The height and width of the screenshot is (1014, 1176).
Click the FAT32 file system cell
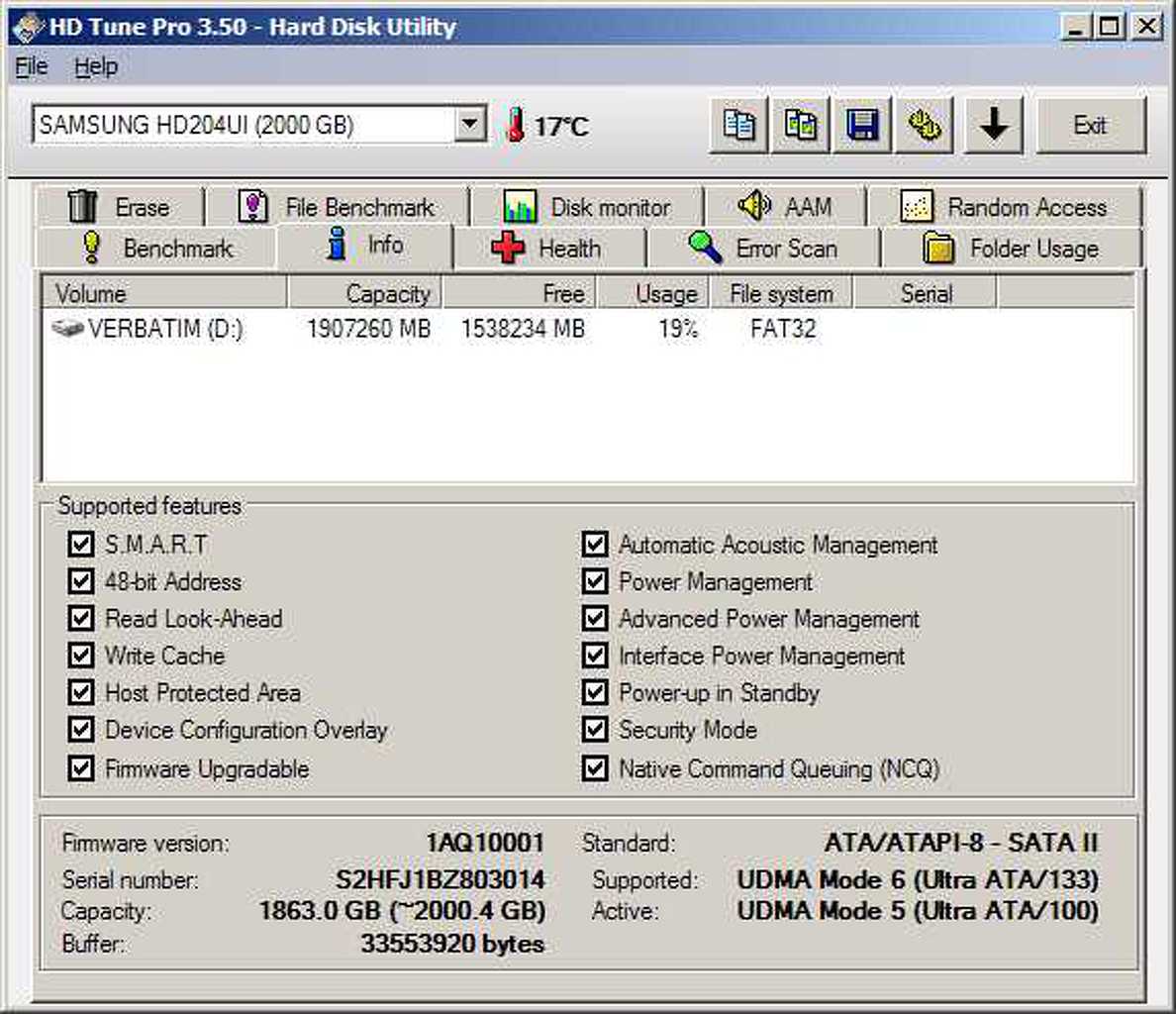coord(783,329)
